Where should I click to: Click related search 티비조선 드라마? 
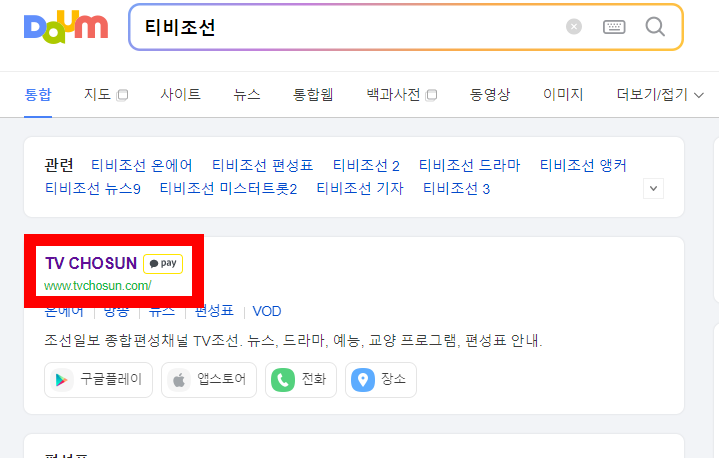coord(470,165)
